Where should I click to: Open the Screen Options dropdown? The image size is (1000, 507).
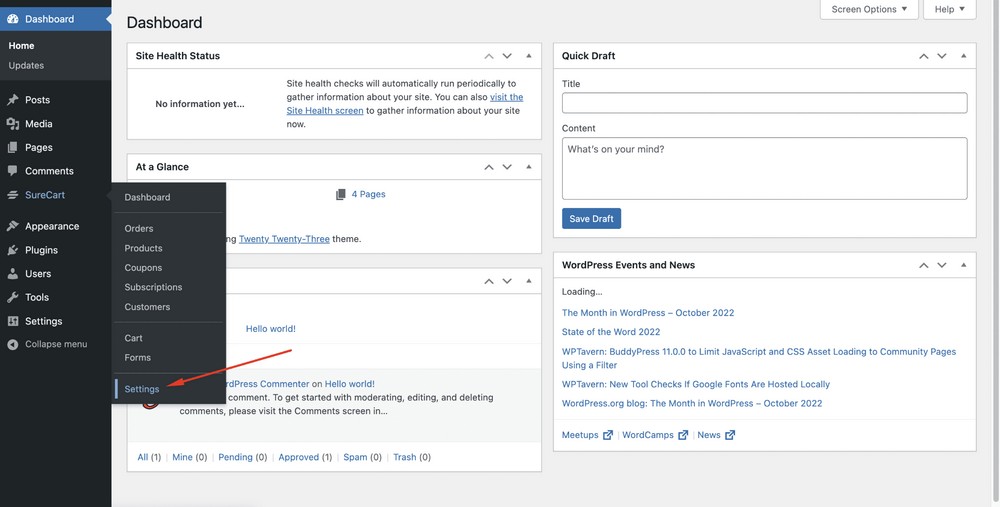868,9
